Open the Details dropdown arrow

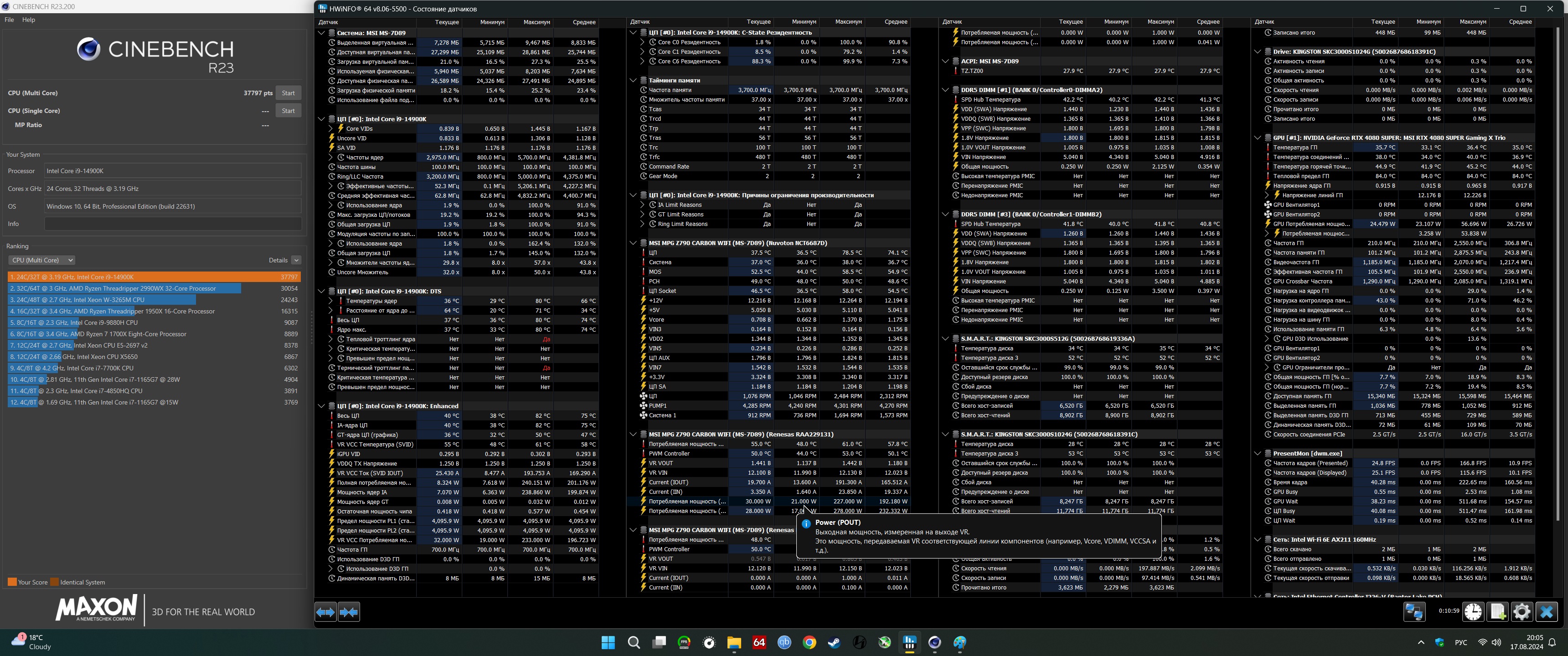point(296,261)
